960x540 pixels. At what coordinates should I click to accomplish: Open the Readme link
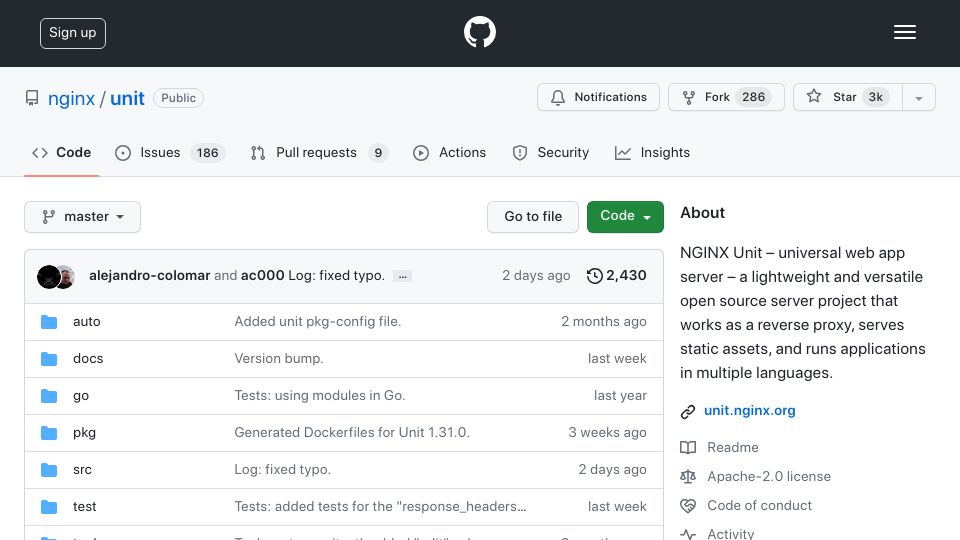pyautogui.click(x=732, y=448)
